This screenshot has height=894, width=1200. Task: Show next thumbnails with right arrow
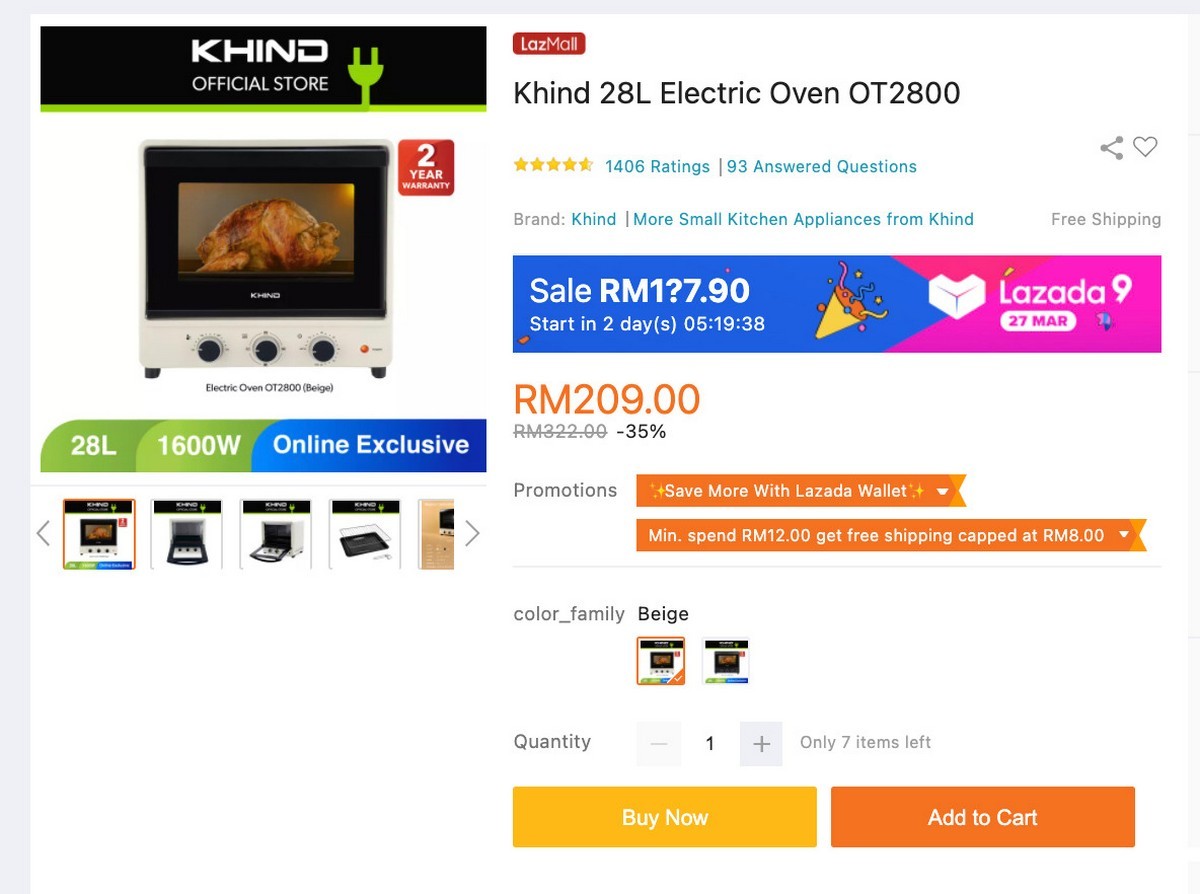(472, 534)
